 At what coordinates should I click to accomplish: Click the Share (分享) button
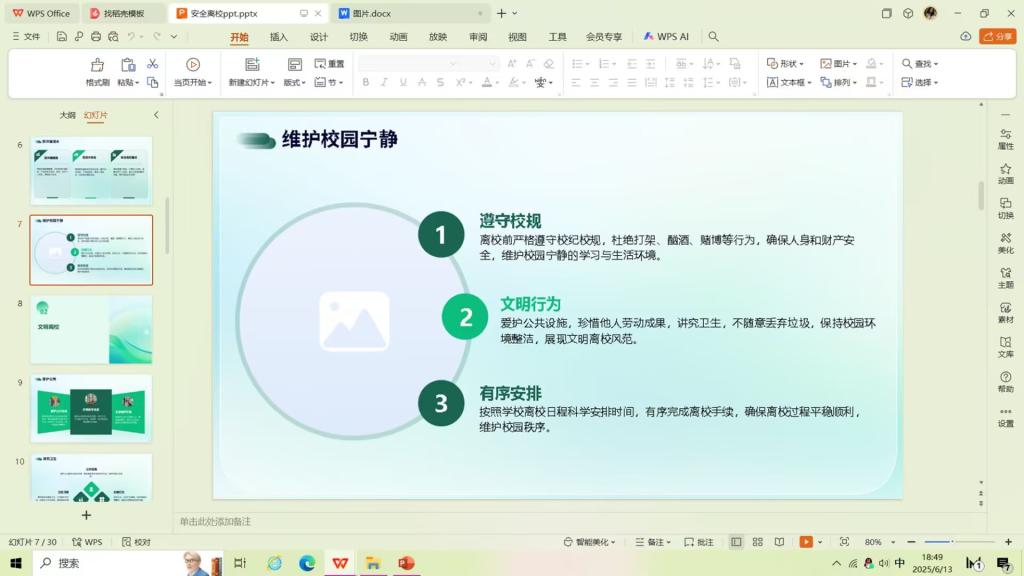pos(997,36)
